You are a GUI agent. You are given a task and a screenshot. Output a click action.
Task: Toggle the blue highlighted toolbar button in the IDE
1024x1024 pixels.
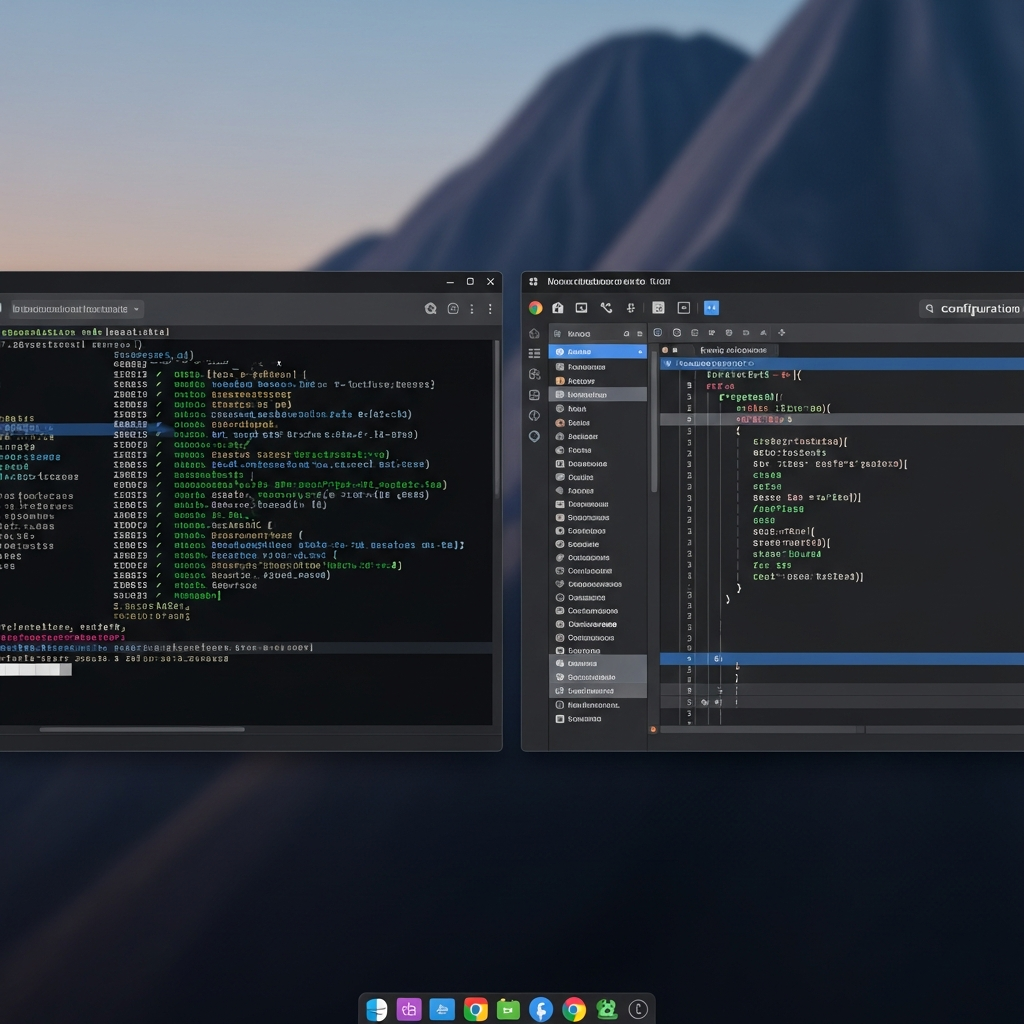tap(711, 308)
